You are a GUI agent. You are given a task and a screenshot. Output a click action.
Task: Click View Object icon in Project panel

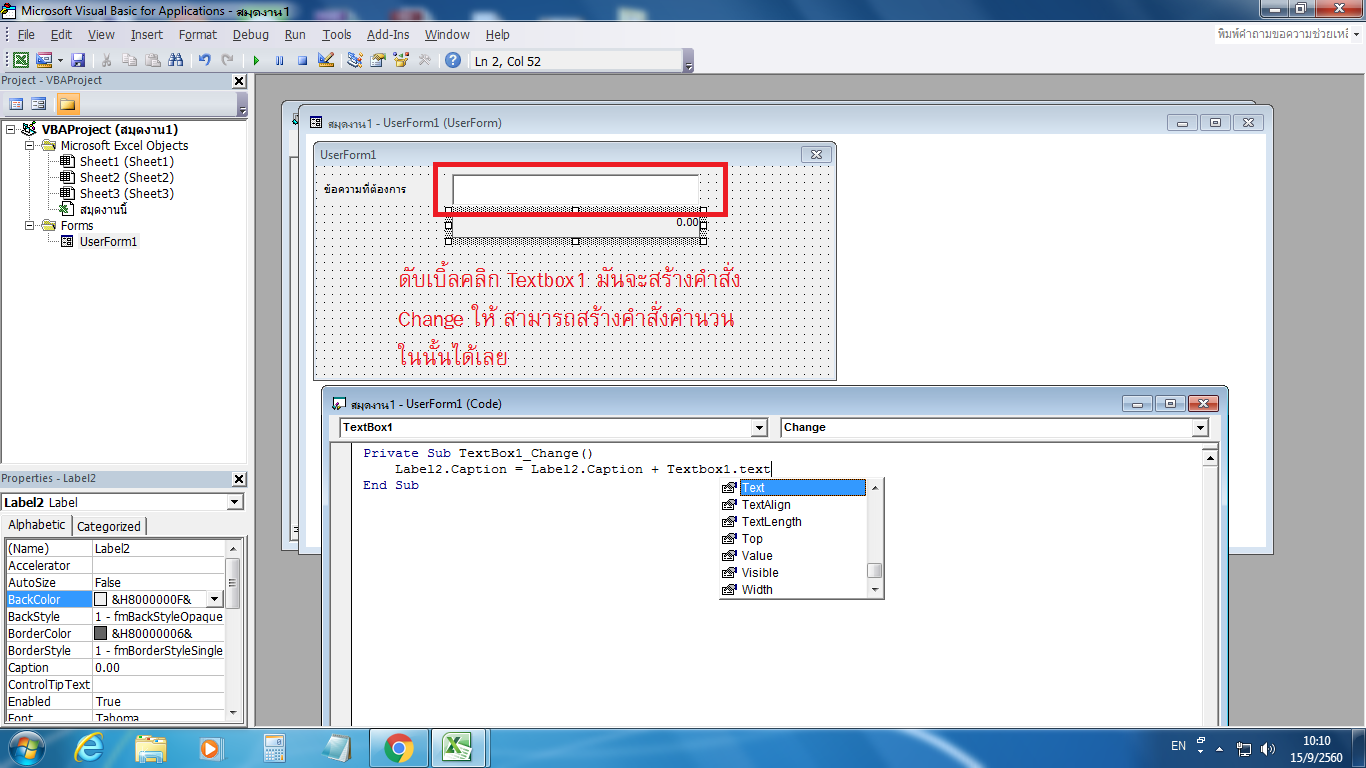tap(38, 104)
